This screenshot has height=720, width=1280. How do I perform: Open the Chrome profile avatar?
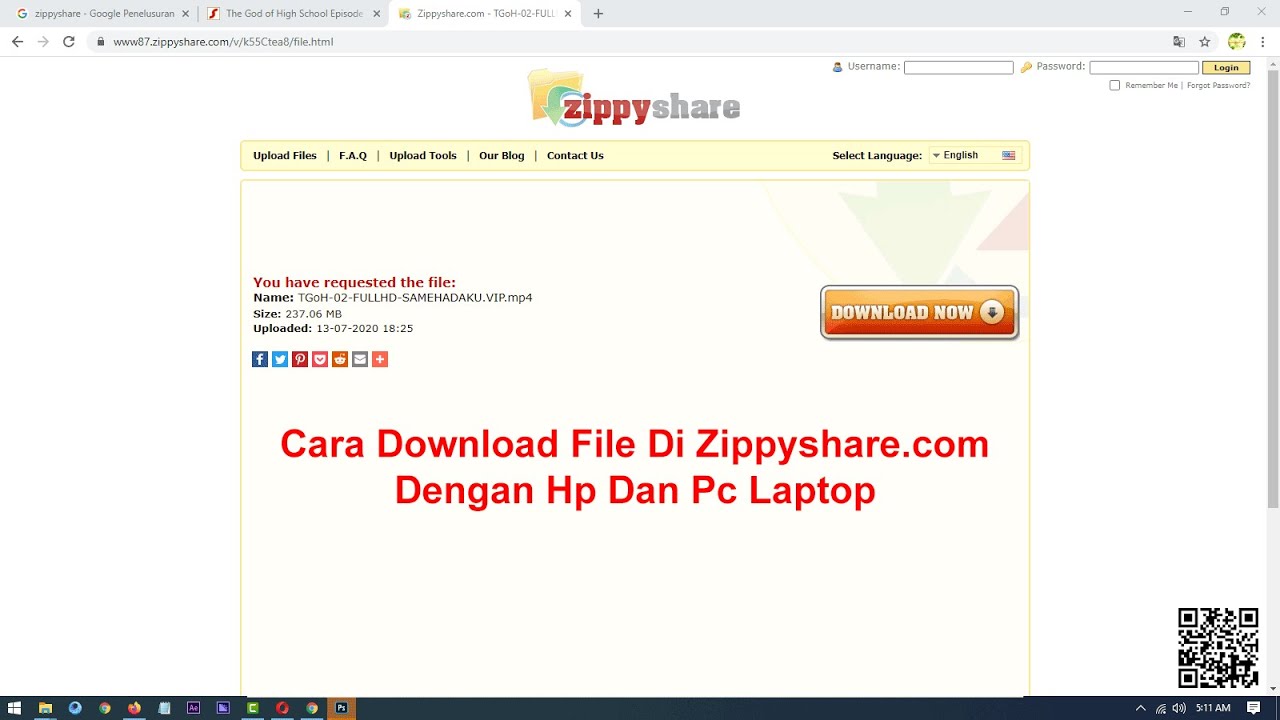pyautogui.click(x=1237, y=42)
